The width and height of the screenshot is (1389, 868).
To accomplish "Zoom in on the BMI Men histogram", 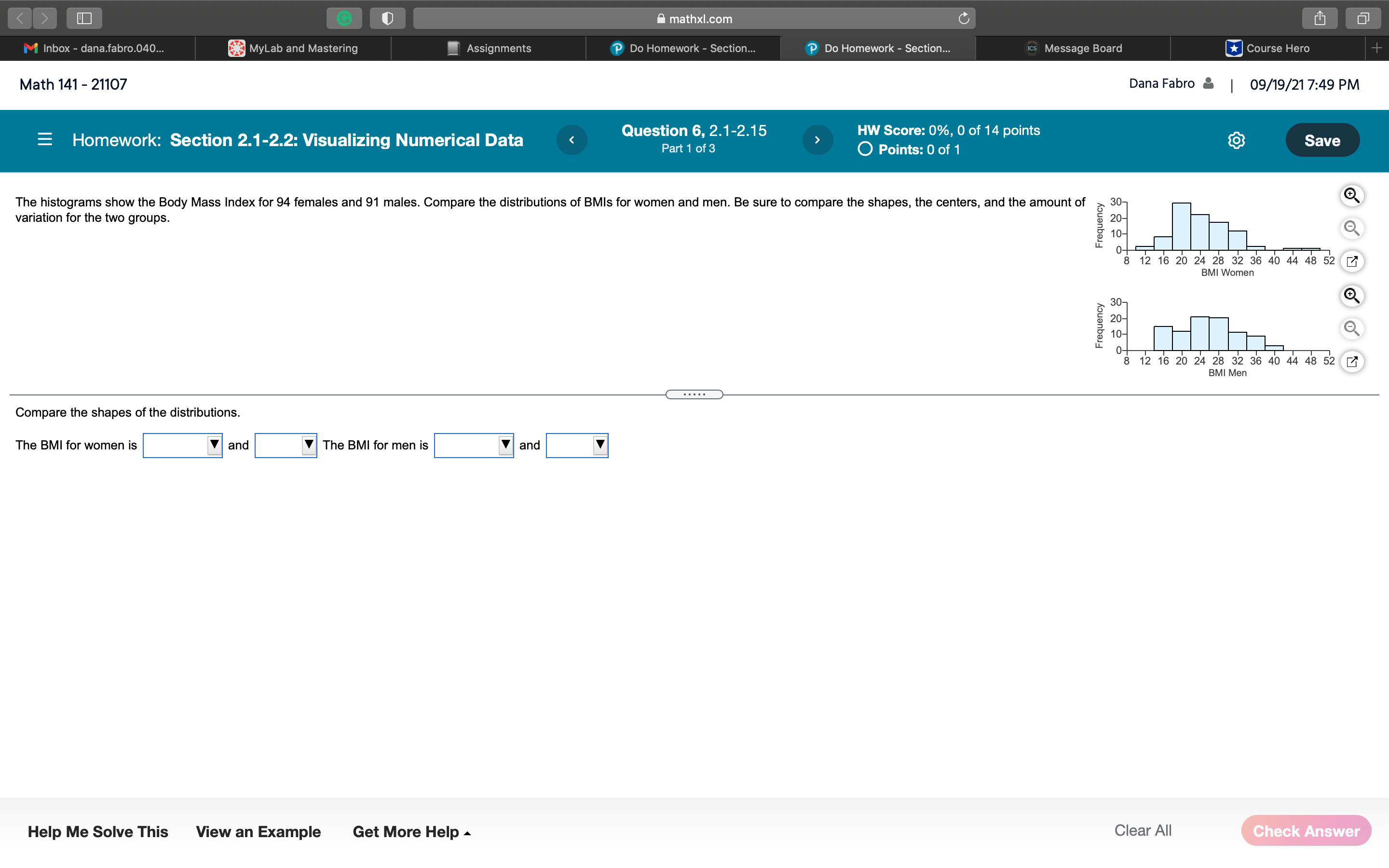I will [1351, 296].
